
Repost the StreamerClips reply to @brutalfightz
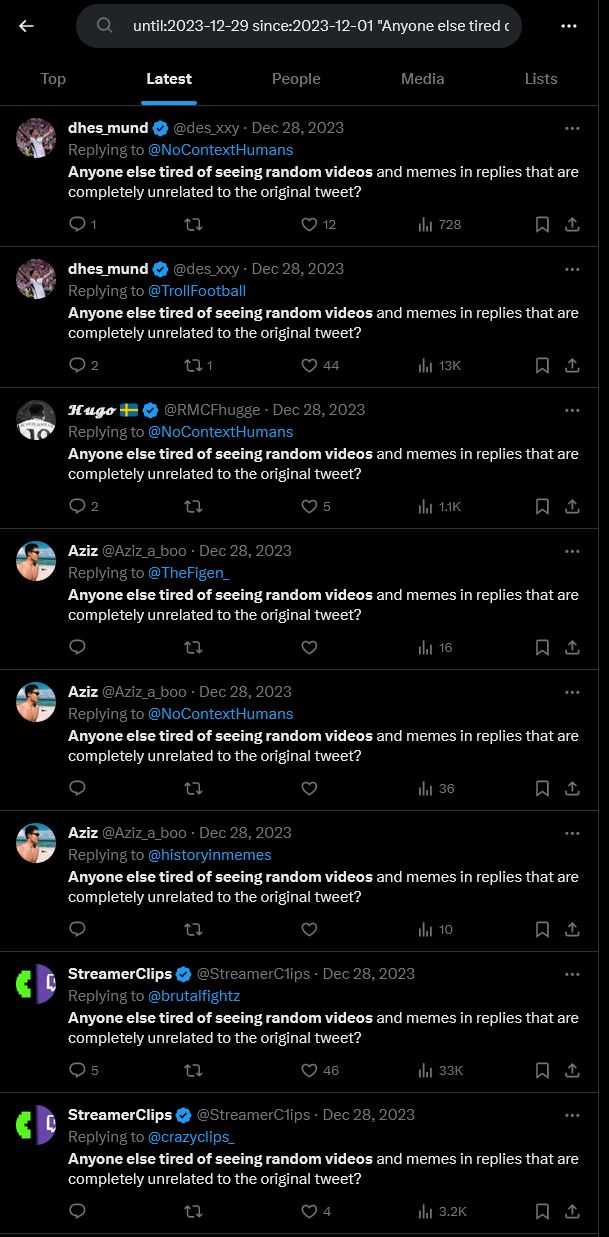[194, 1071]
